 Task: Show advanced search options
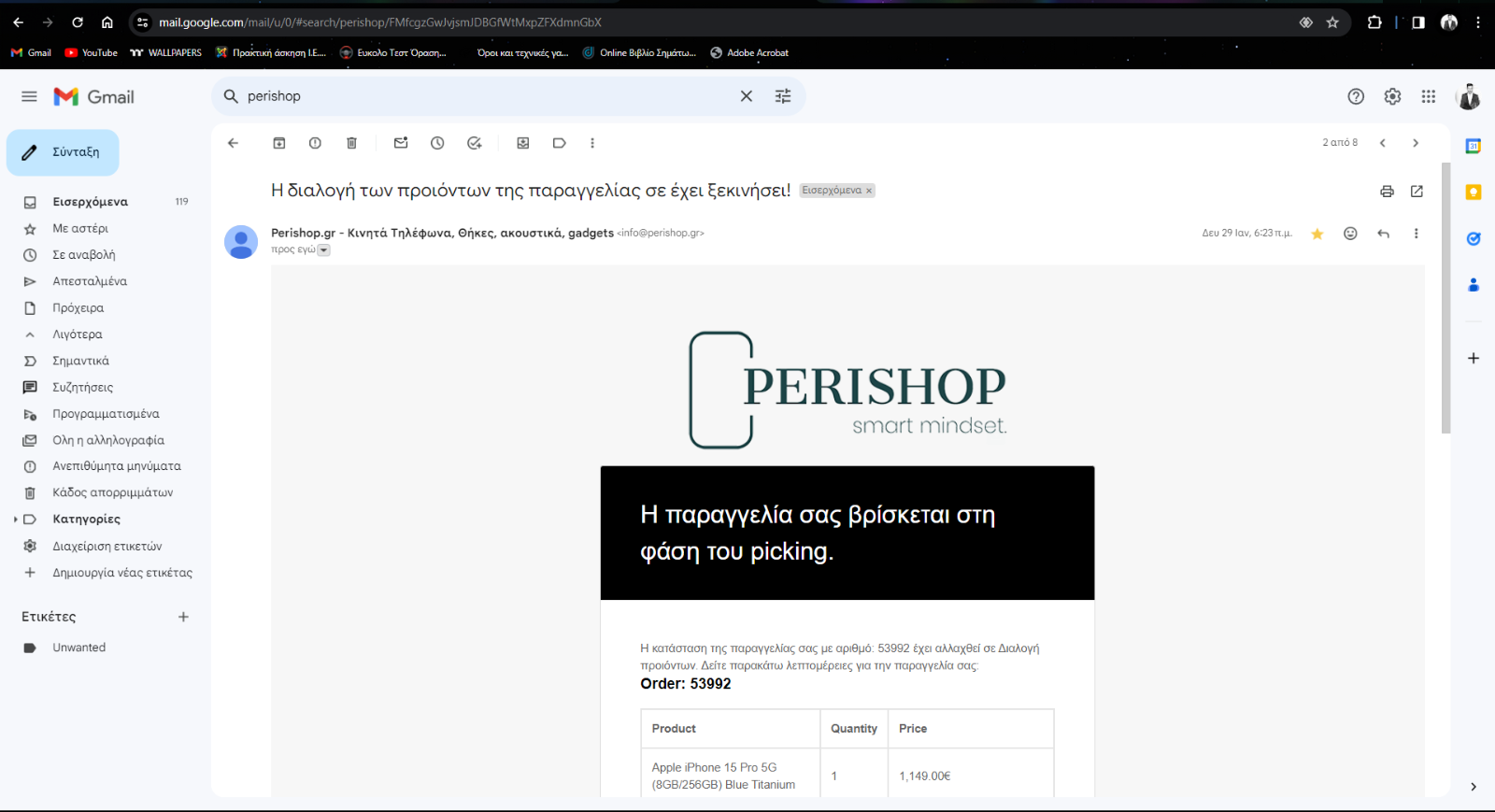tap(783, 96)
